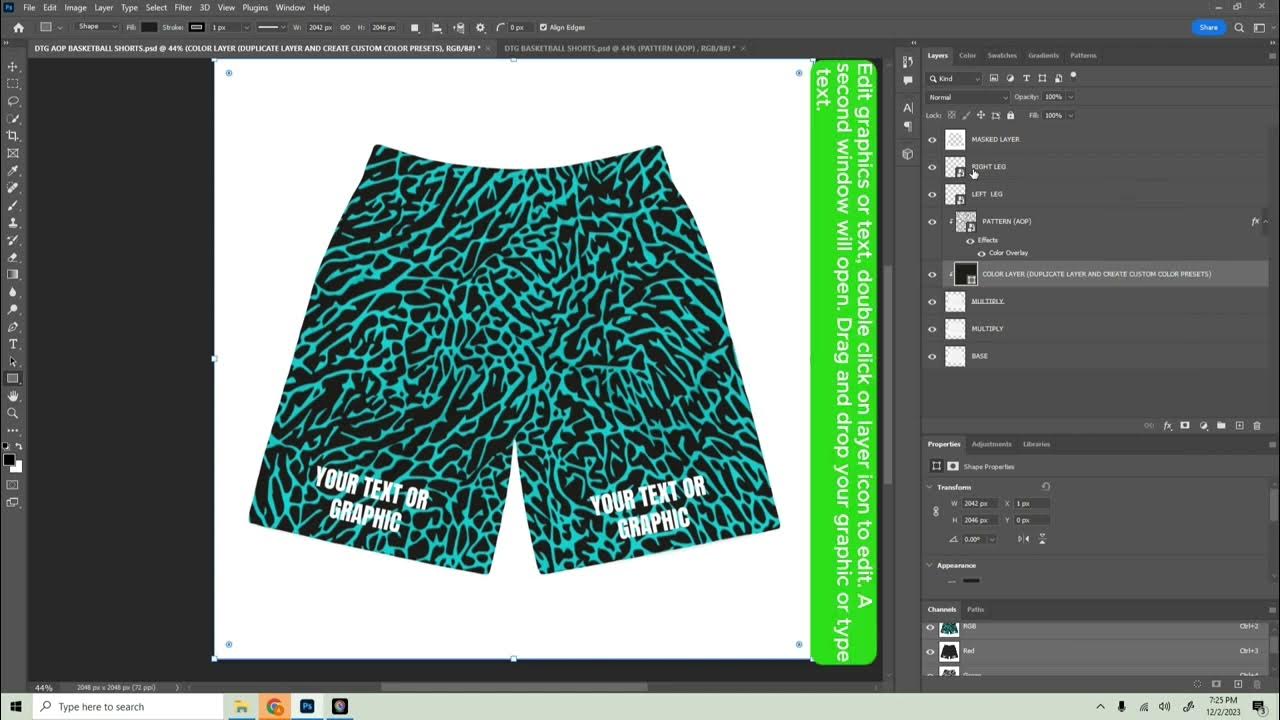Toggle RGB channel visibility

(930, 628)
